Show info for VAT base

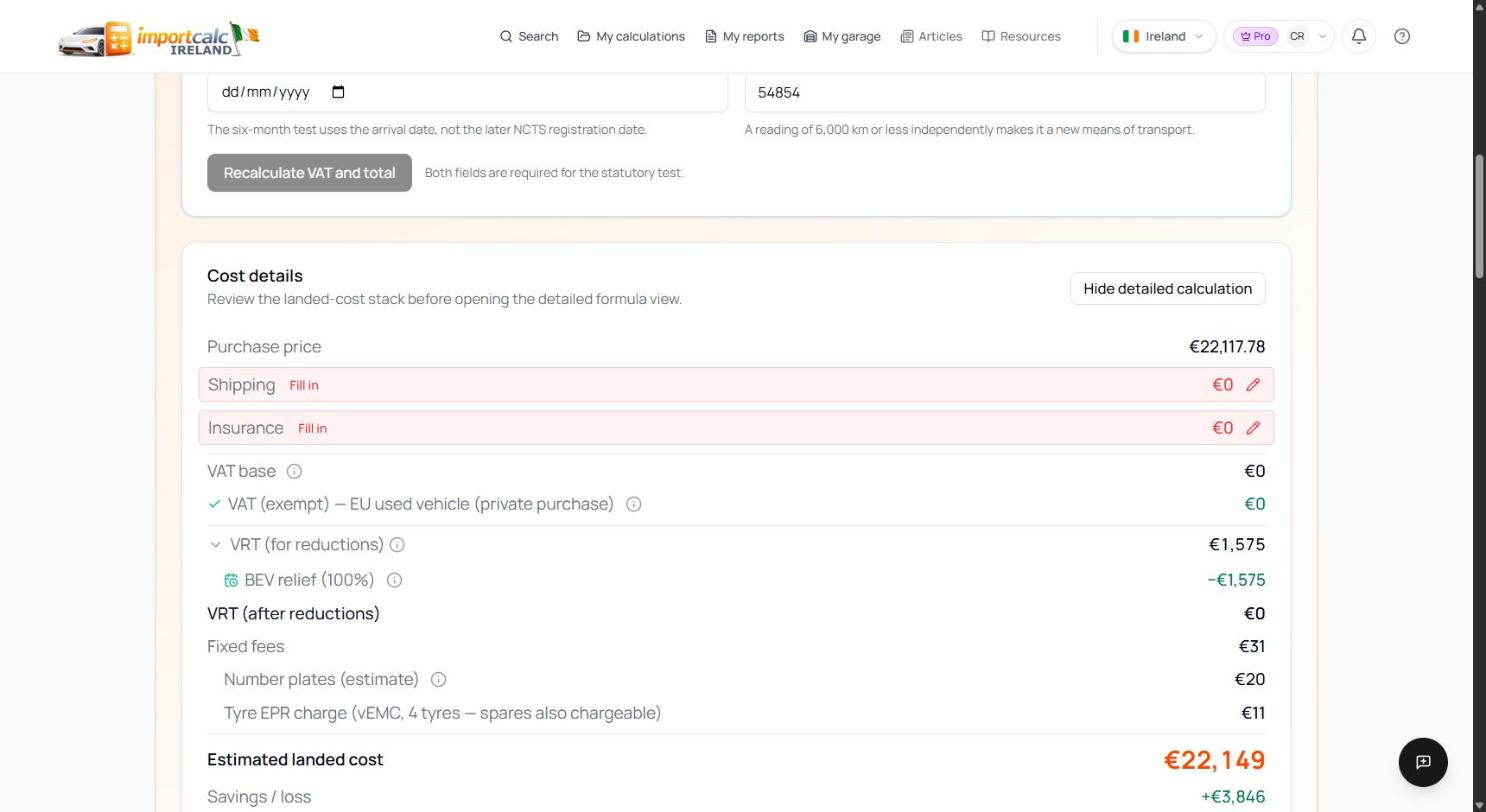pyautogui.click(x=294, y=471)
